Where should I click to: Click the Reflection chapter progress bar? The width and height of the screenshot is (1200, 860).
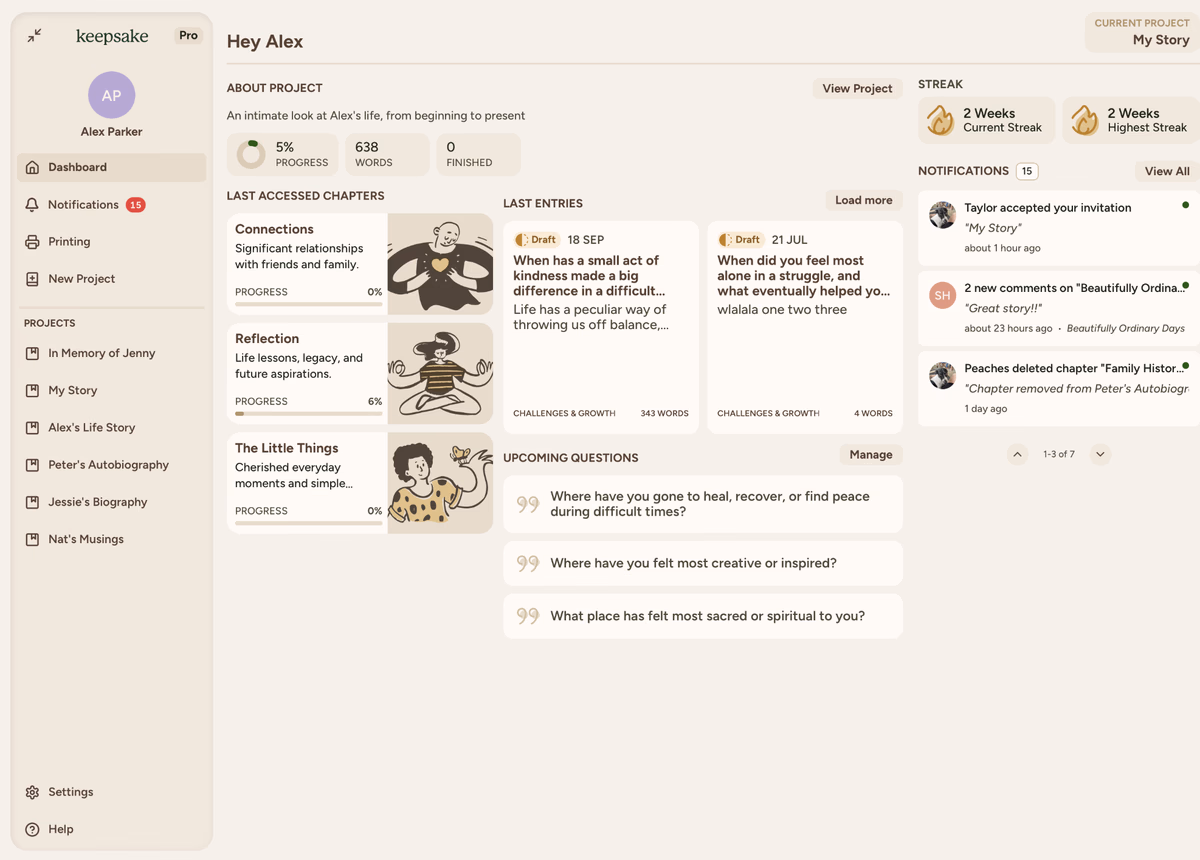[308, 413]
